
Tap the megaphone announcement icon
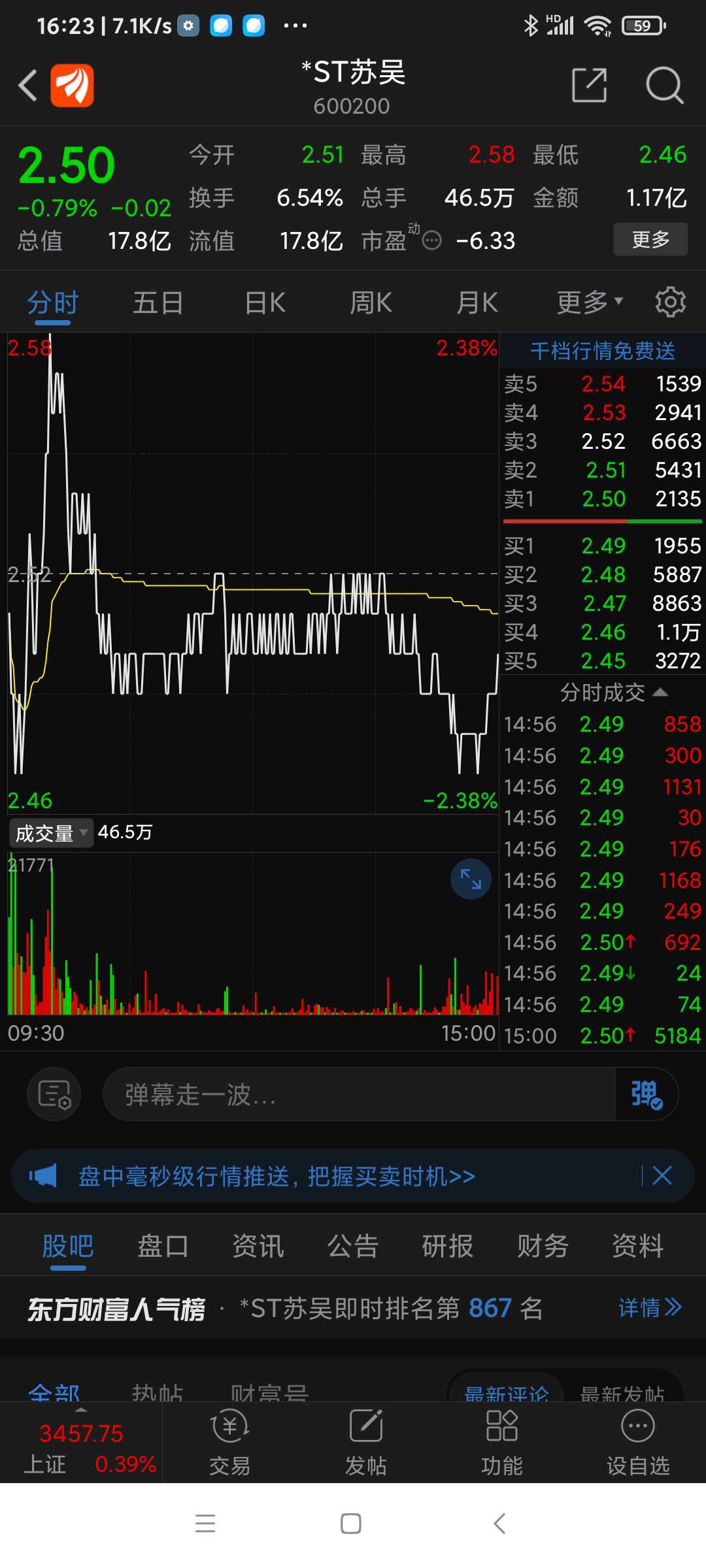pyautogui.click(x=43, y=1176)
